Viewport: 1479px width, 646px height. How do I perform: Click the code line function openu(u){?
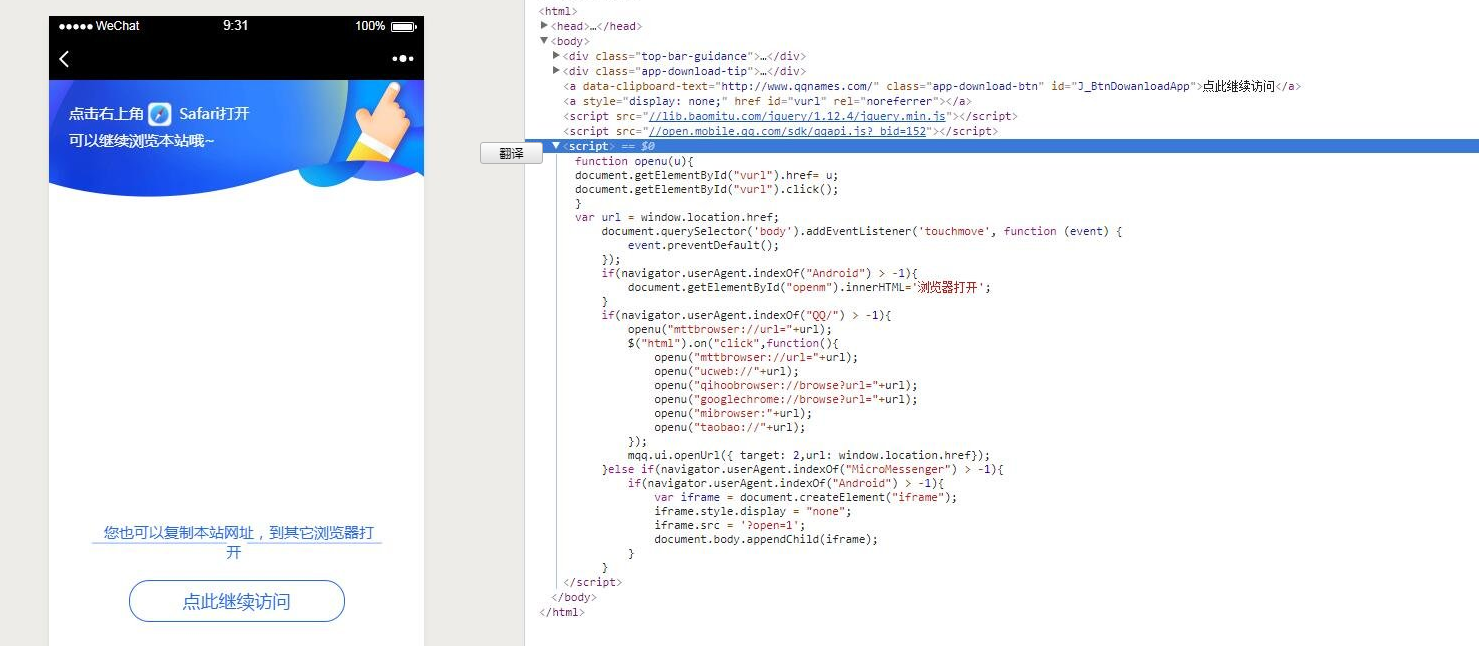pos(634,161)
